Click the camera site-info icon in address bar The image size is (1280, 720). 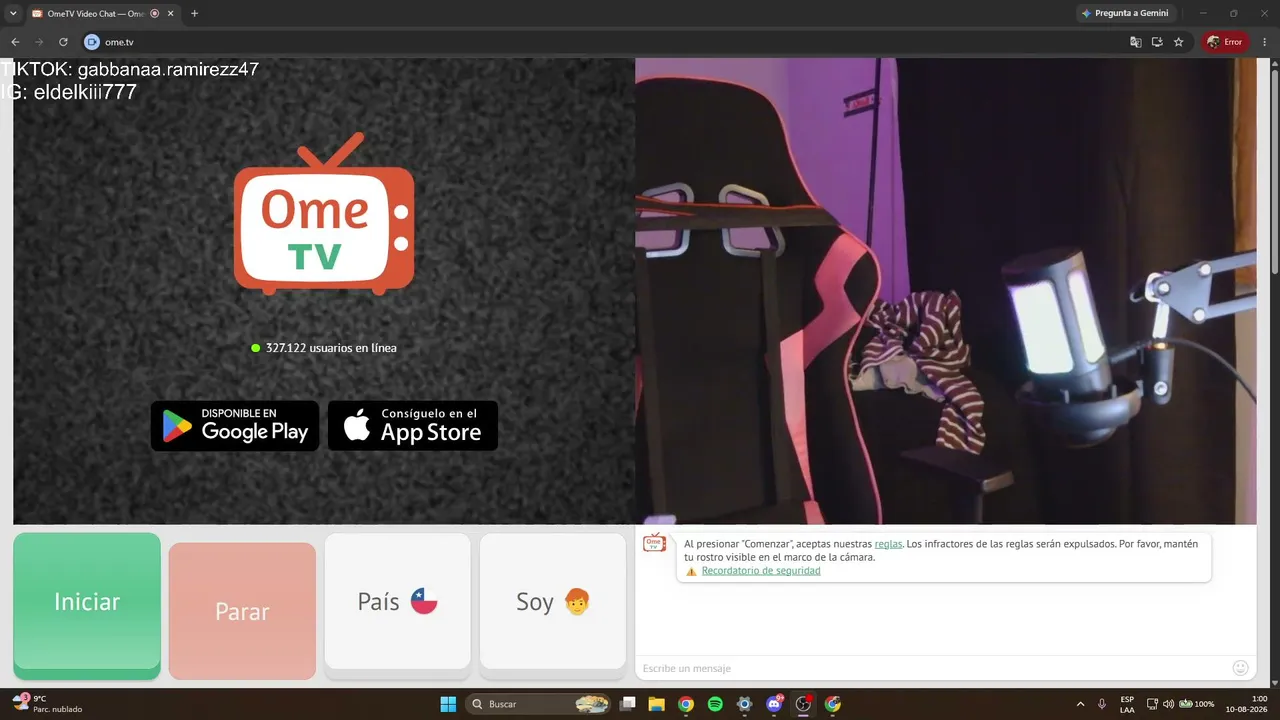click(x=92, y=42)
